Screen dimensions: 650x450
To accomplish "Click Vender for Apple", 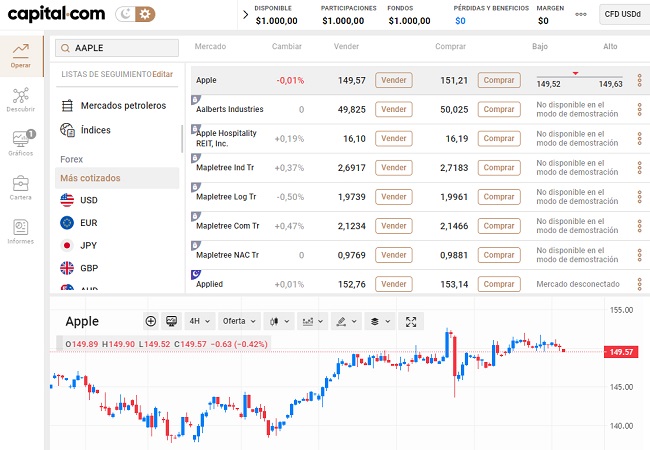I will [394, 80].
